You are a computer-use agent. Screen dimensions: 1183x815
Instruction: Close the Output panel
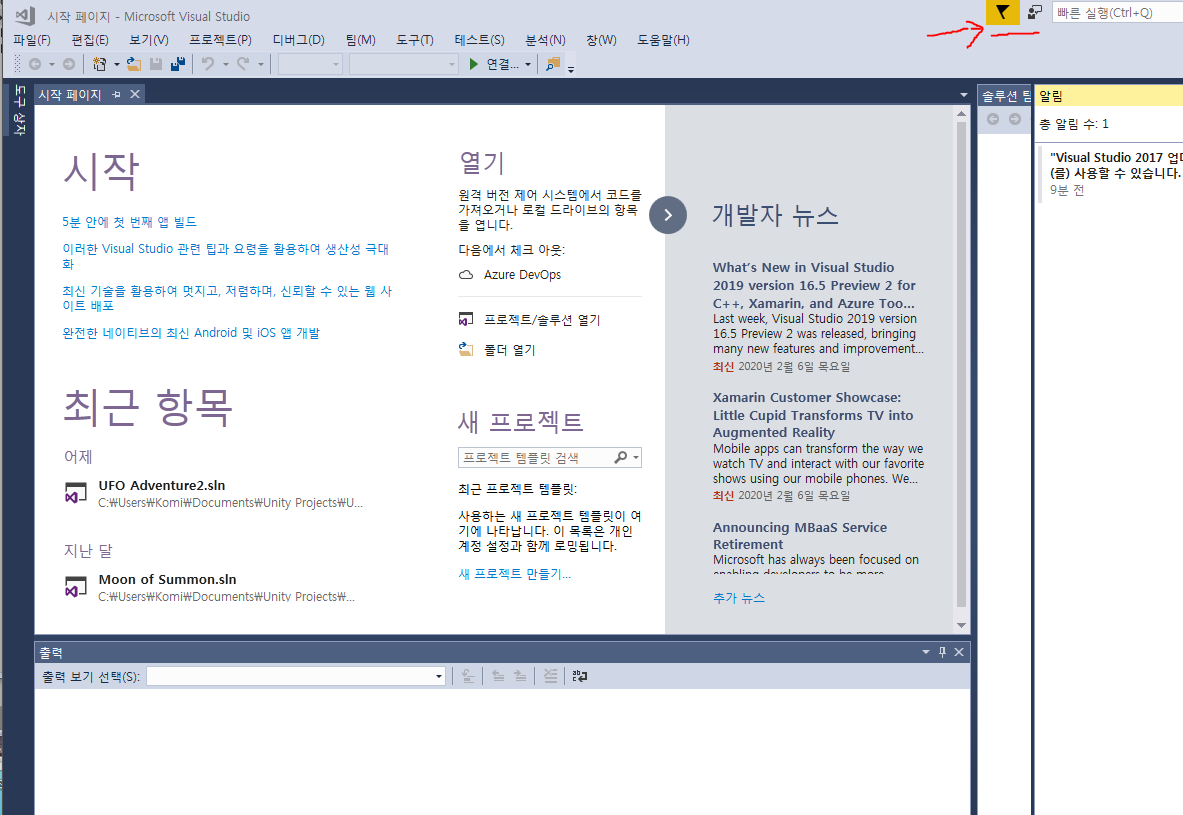959,652
